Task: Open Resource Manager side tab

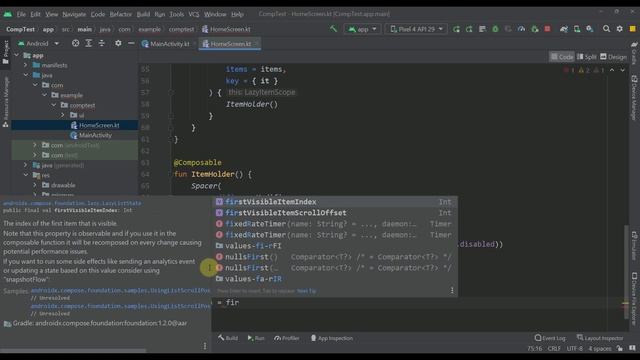Action: (x=6, y=102)
